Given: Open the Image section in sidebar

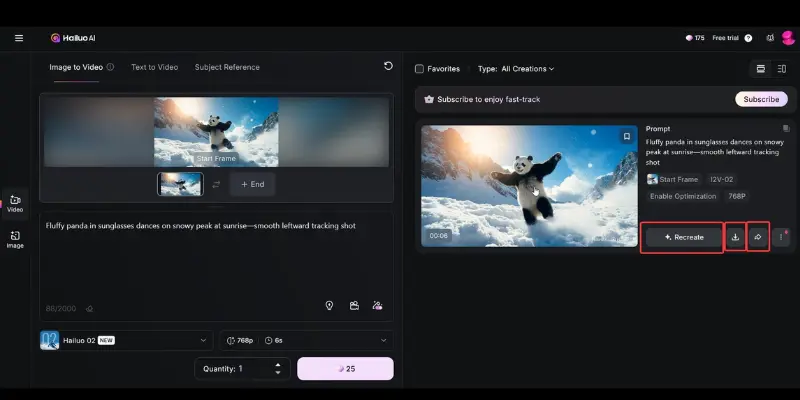Looking at the screenshot, I should click(15, 239).
